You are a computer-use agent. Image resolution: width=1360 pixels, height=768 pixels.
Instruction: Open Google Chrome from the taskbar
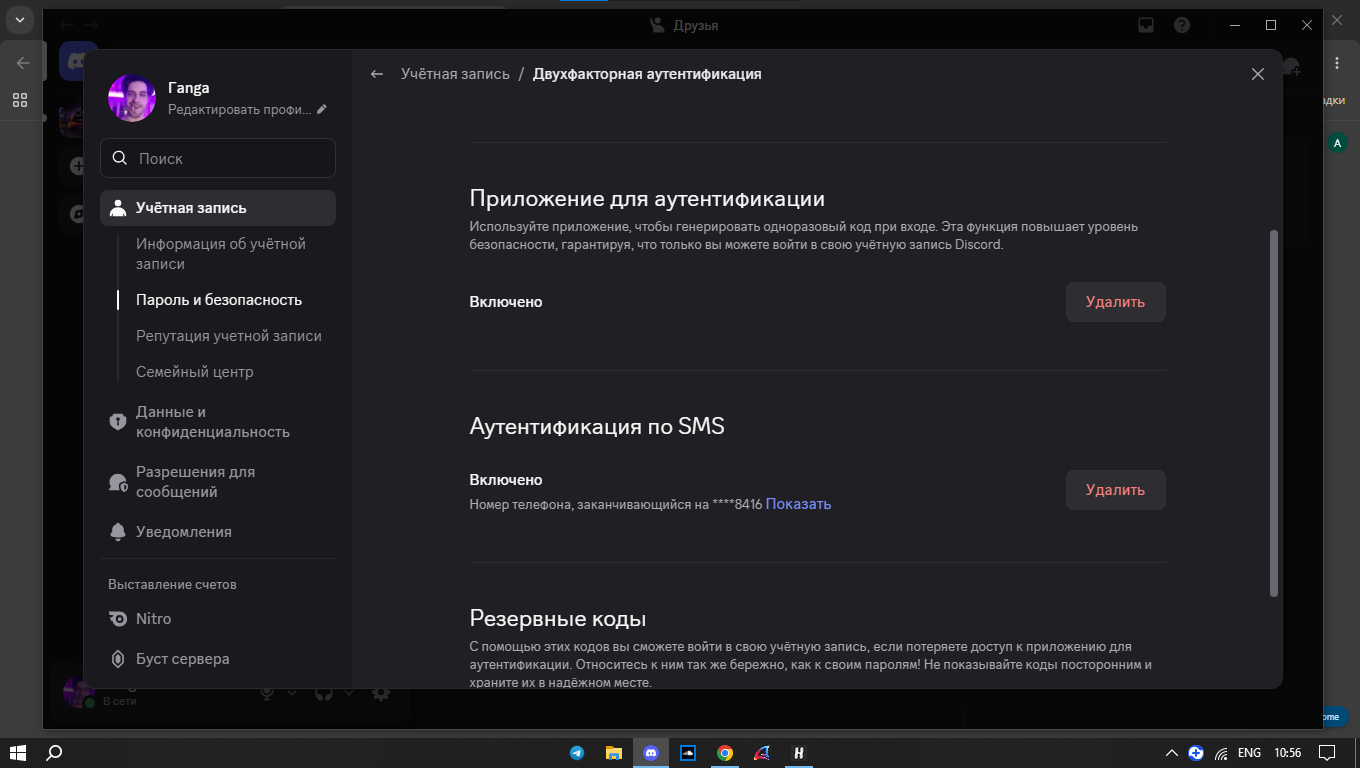pos(725,753)
